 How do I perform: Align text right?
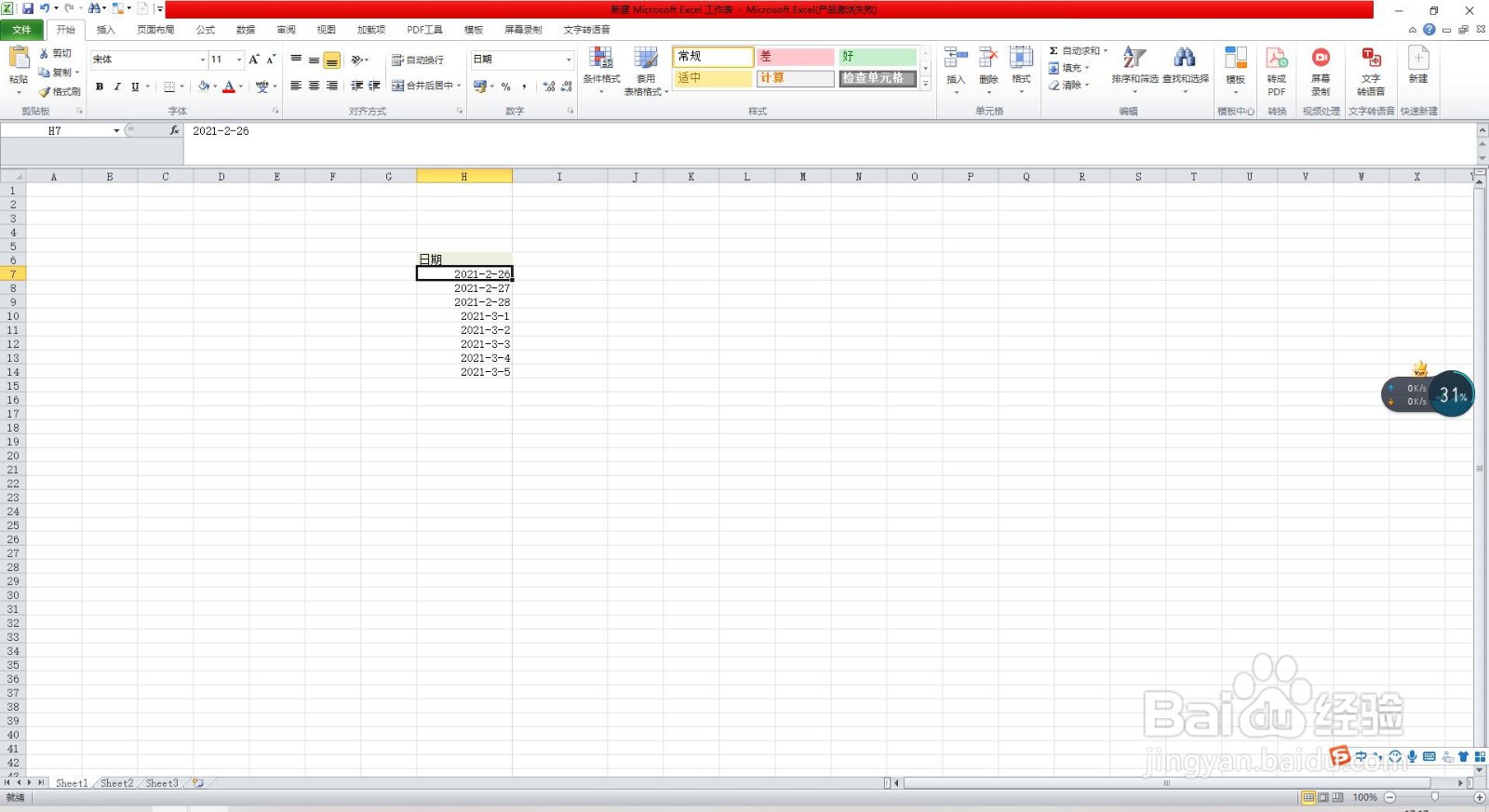pos(331,86)
